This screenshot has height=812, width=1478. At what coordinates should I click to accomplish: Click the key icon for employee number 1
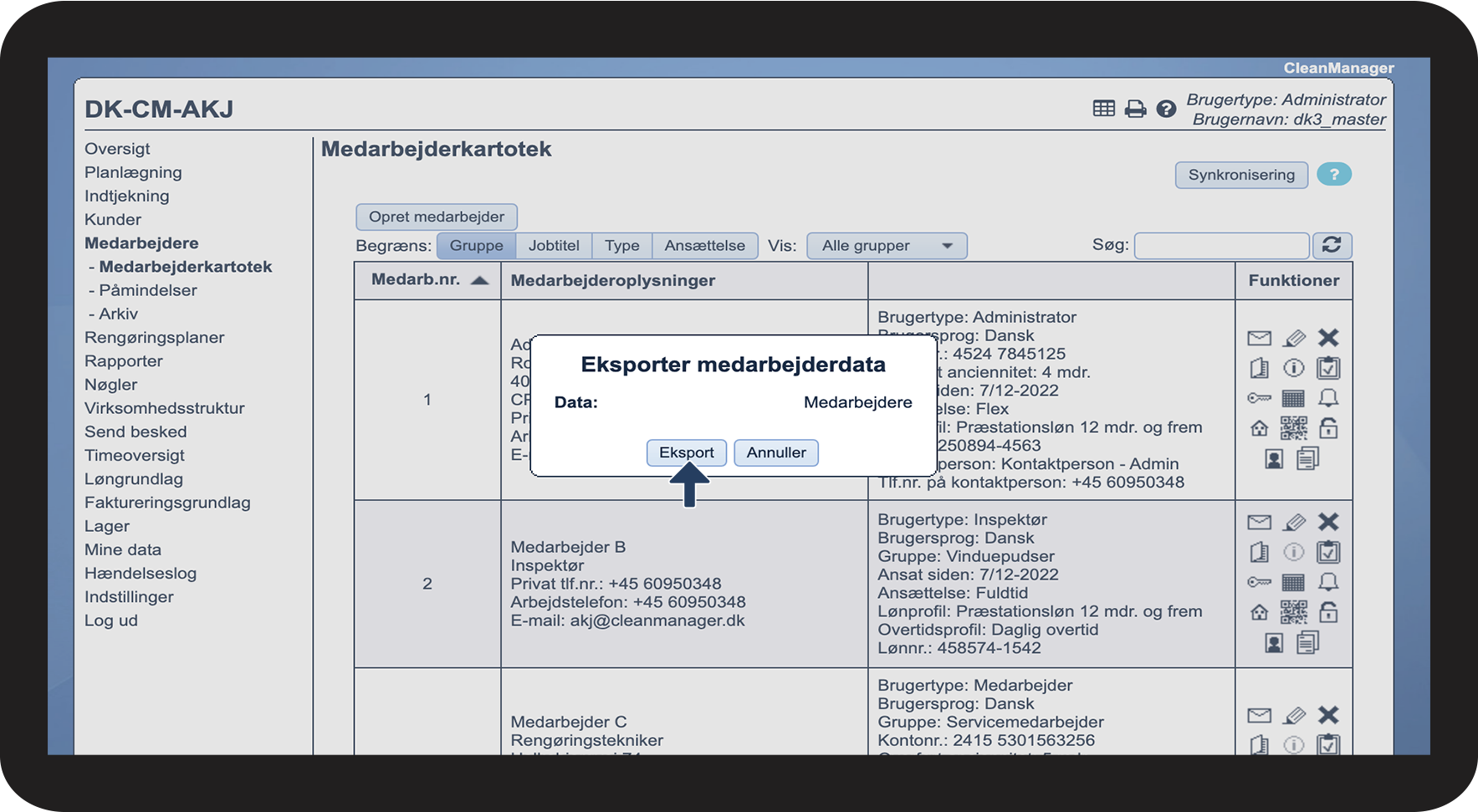pos(1259,398)
